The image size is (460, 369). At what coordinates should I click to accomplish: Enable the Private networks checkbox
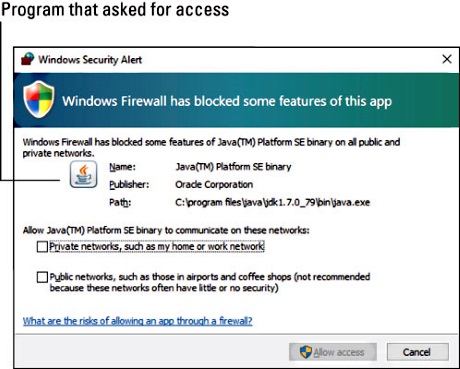coord(42,247)
